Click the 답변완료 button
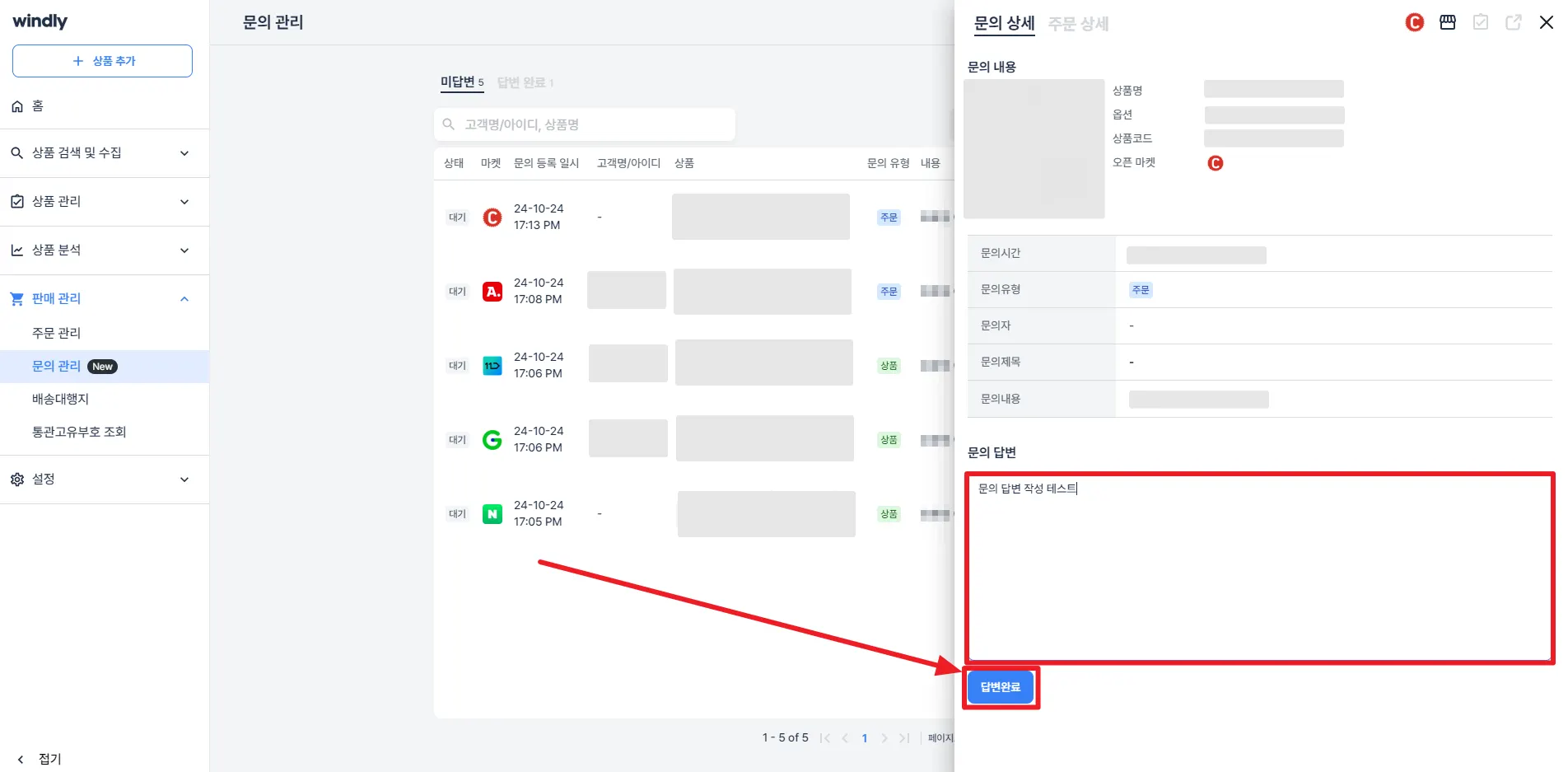1568x772 pixels. point(1000,686)
